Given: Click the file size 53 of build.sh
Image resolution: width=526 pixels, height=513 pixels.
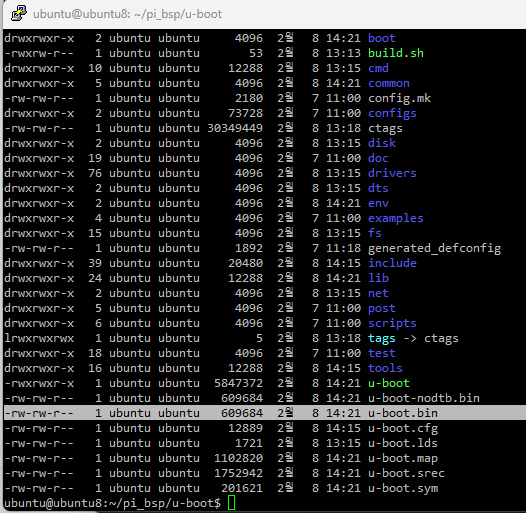Looking at the screenshot, I should pyautogui.click(x=256, y=53).
